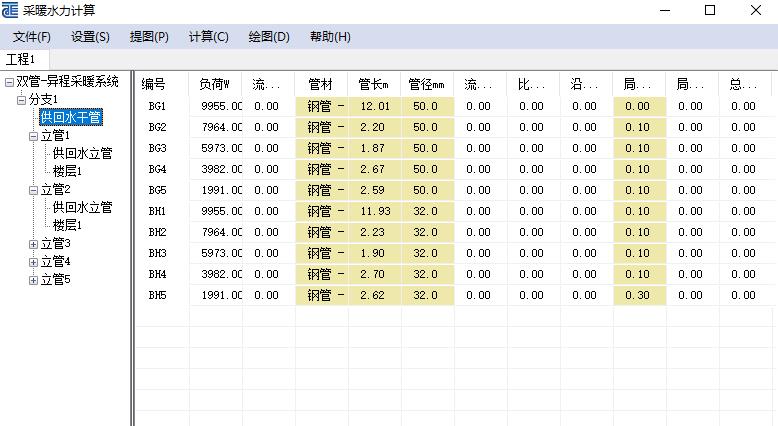Open the 设置(S) menu
Viewport: 778px width, 426px height.
[90, 37]
